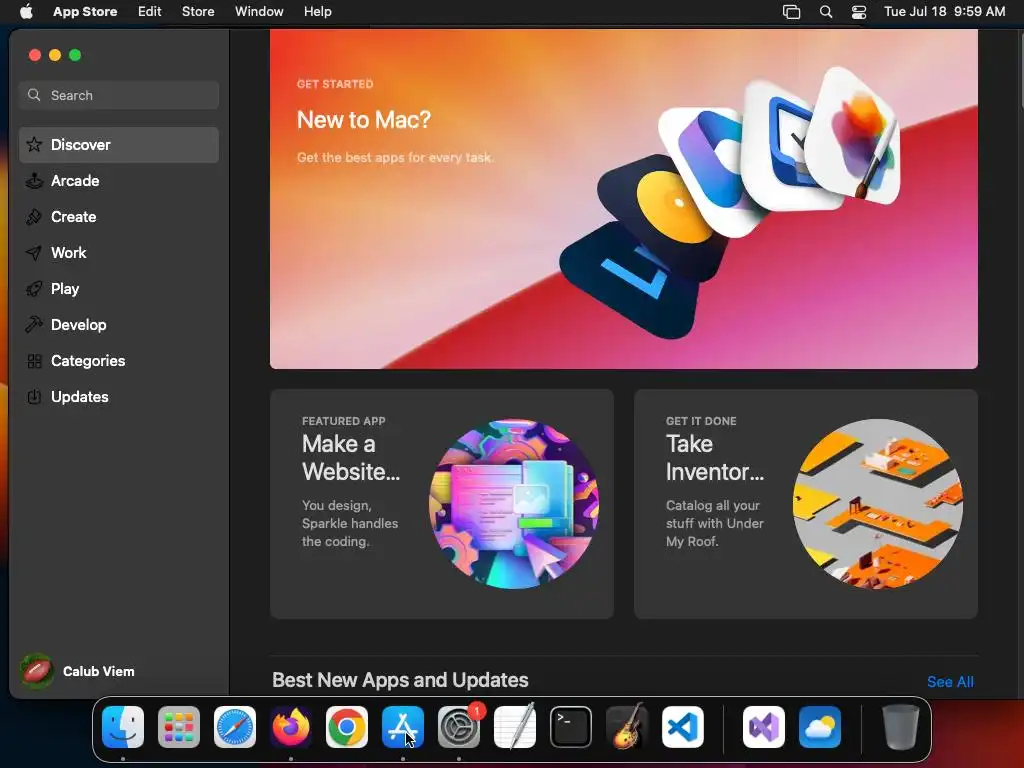Open the Apple menu

[26, 12]
